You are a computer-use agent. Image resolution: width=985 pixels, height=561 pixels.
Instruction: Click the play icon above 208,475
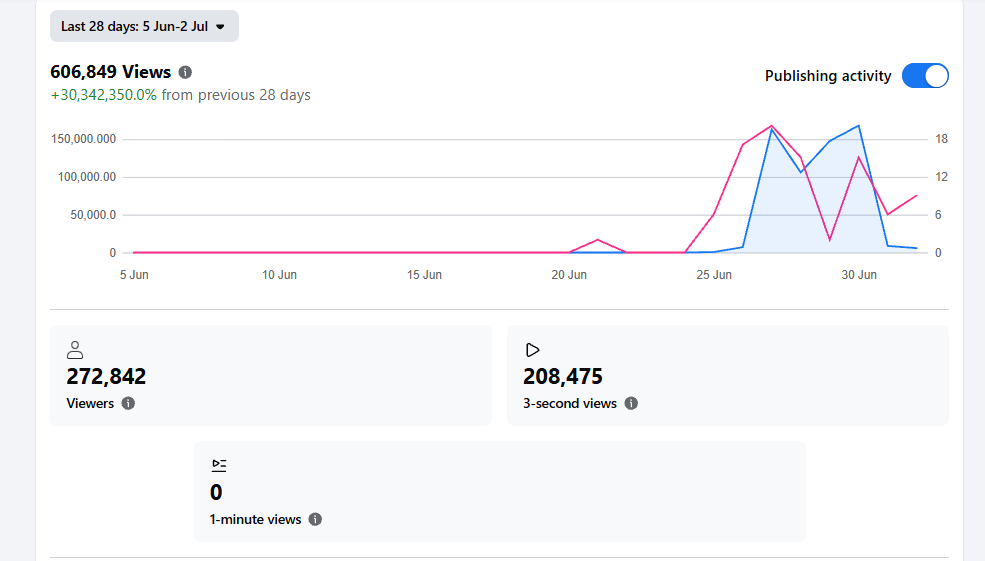pyautogui.click(x=532, y=350)
